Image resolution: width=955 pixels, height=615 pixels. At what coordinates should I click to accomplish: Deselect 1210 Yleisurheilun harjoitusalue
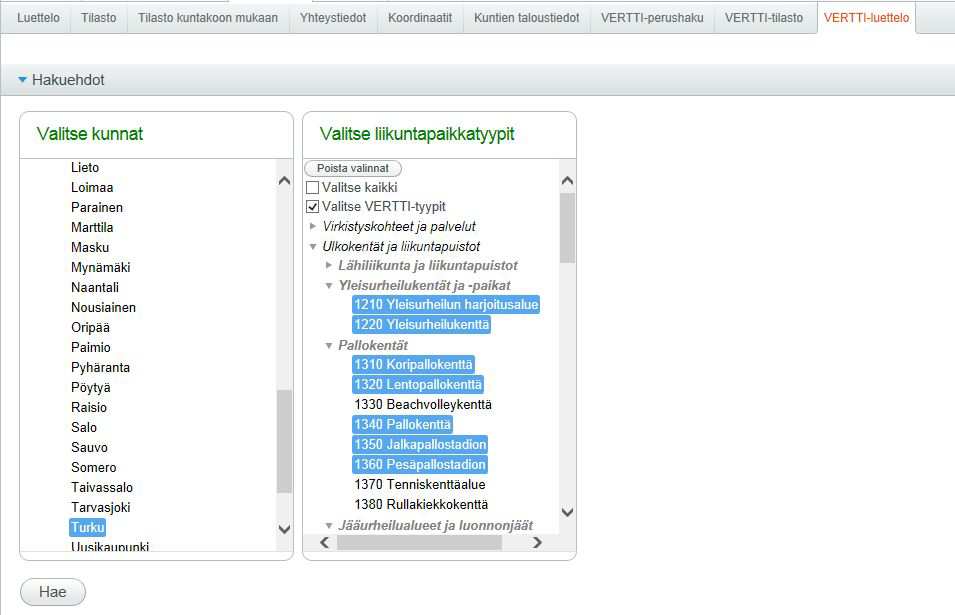(x=446, y=304)
